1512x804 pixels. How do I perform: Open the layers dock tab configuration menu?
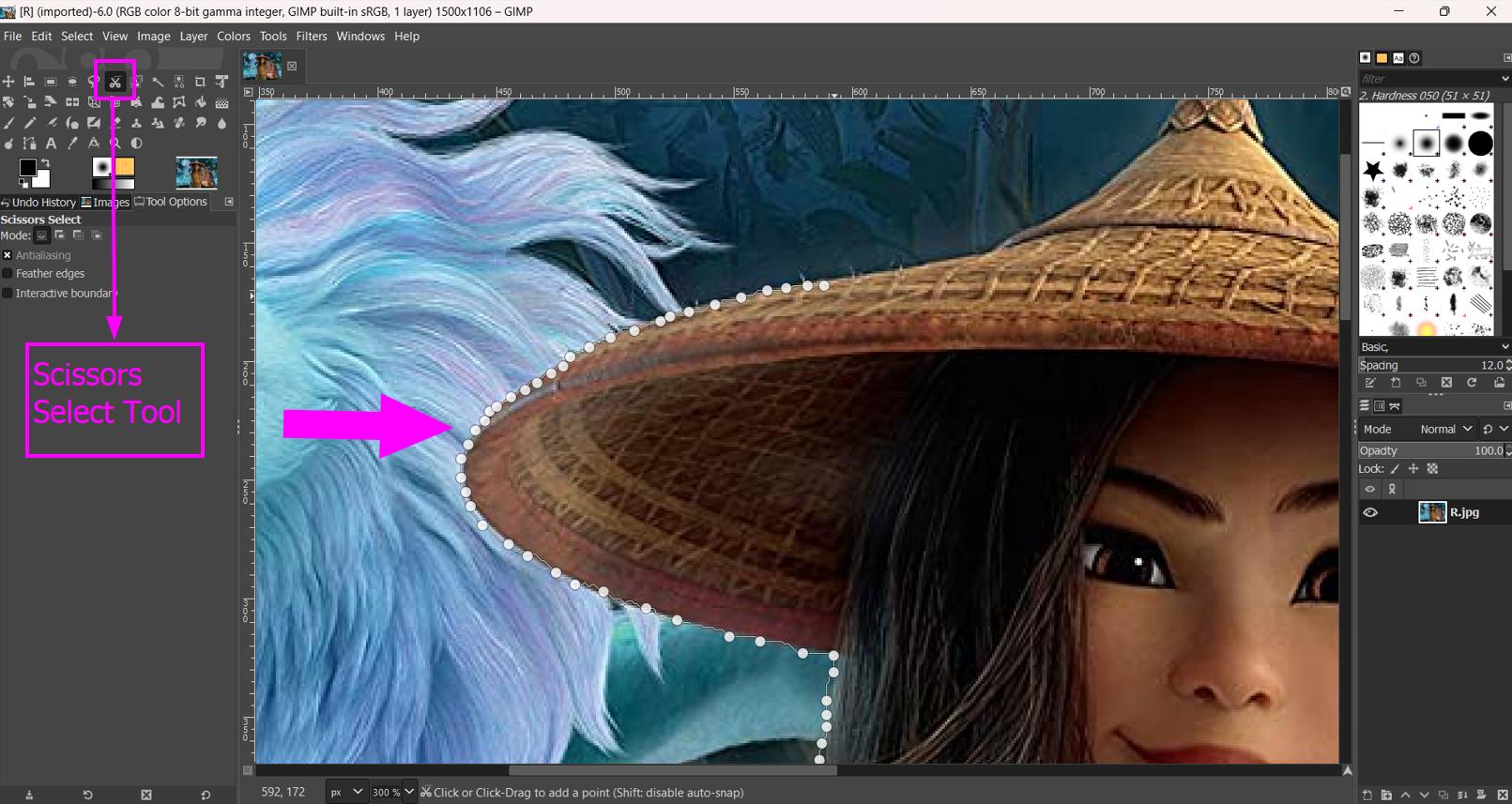click(1507, 405)
